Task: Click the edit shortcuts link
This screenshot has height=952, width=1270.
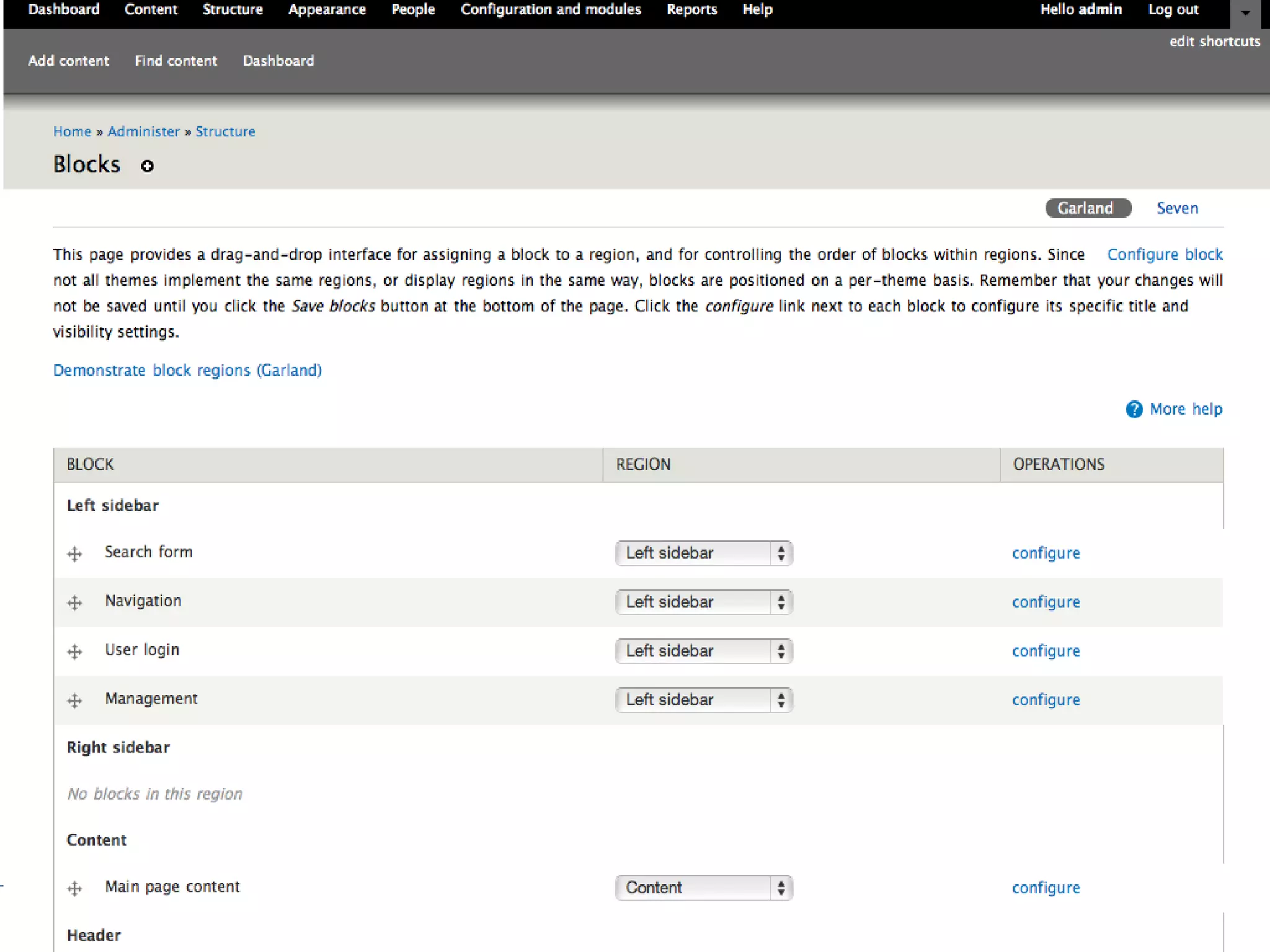Action: [x=1214, y=42]
